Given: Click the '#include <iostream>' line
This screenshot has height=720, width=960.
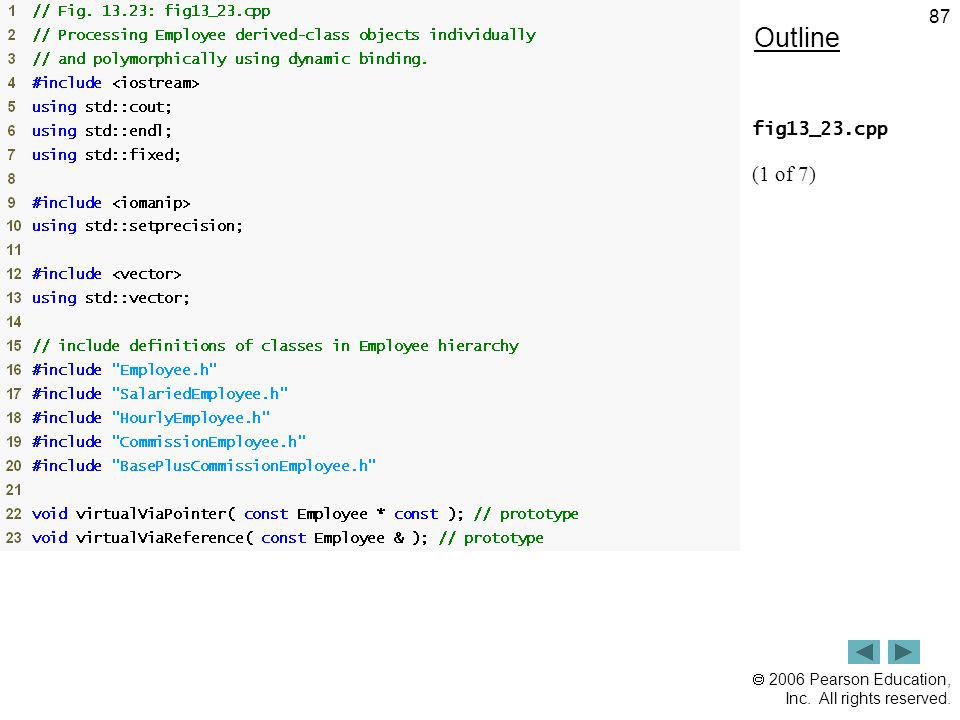Looking at the screenshot, I should (x=116, y=83).
